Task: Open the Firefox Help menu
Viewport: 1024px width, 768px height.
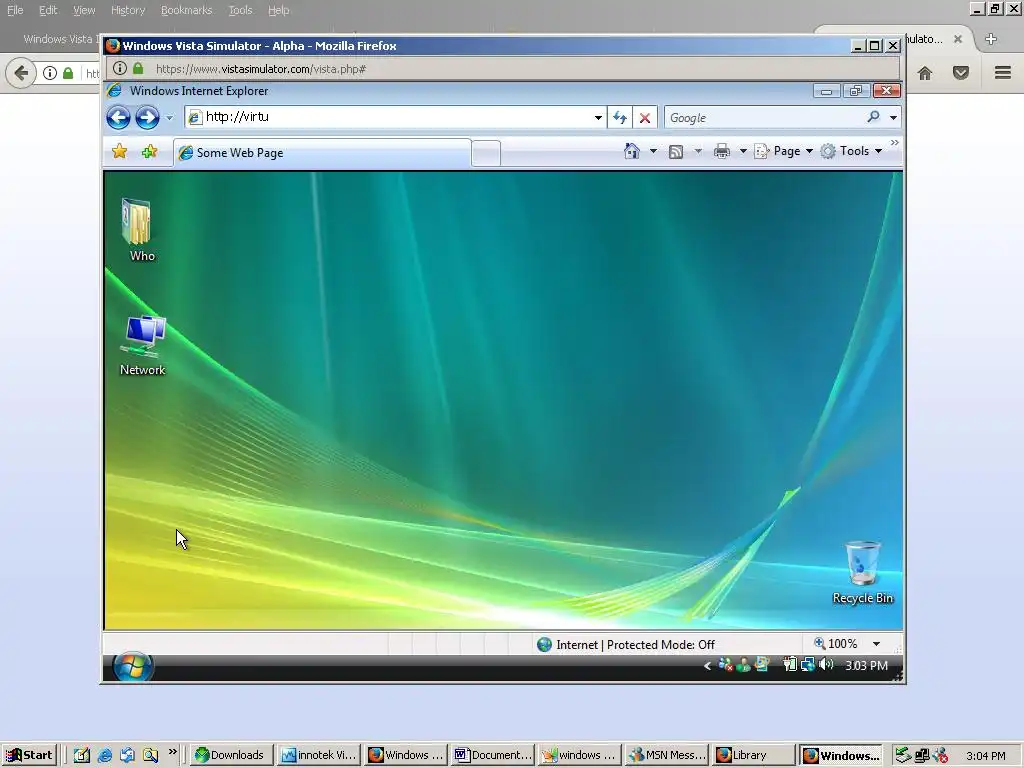Action: pos(278,10)
